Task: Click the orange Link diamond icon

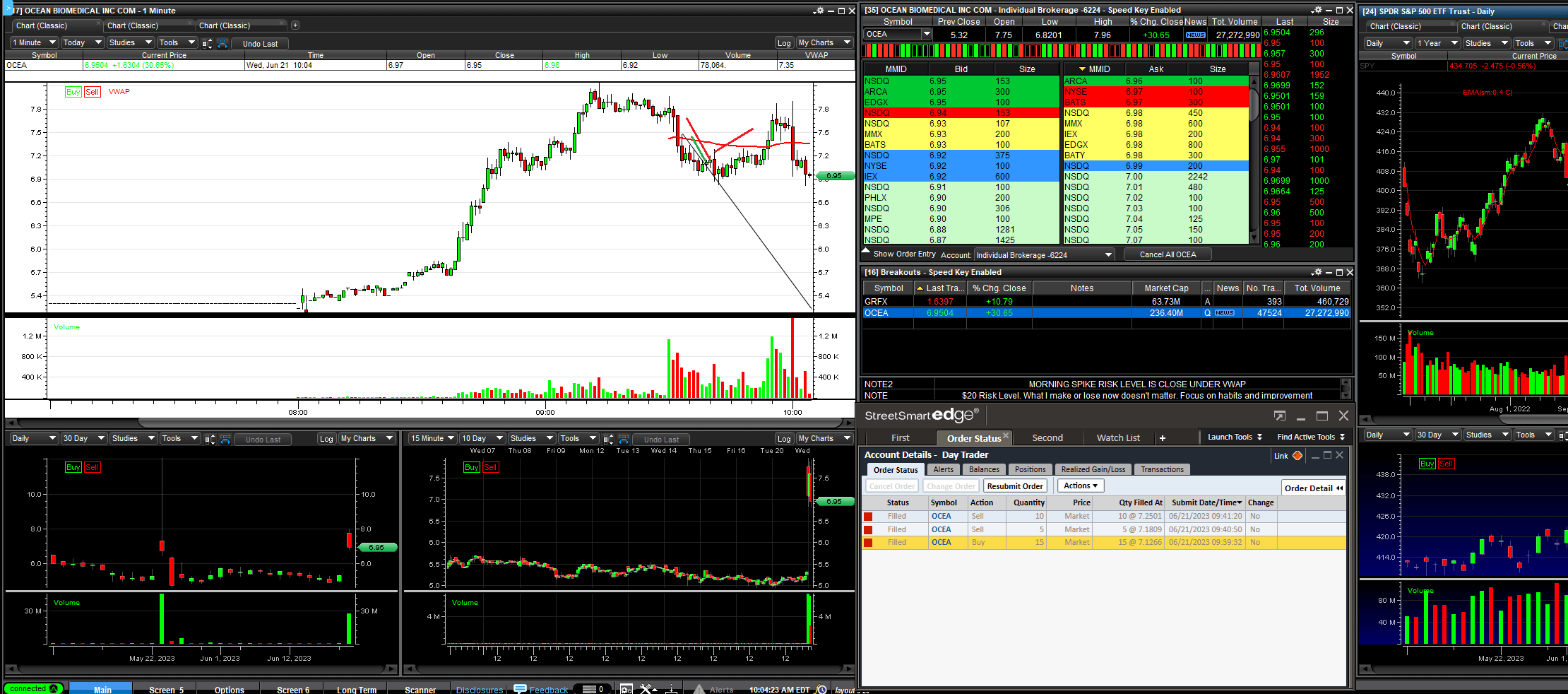Action: tap(1297, 456)
